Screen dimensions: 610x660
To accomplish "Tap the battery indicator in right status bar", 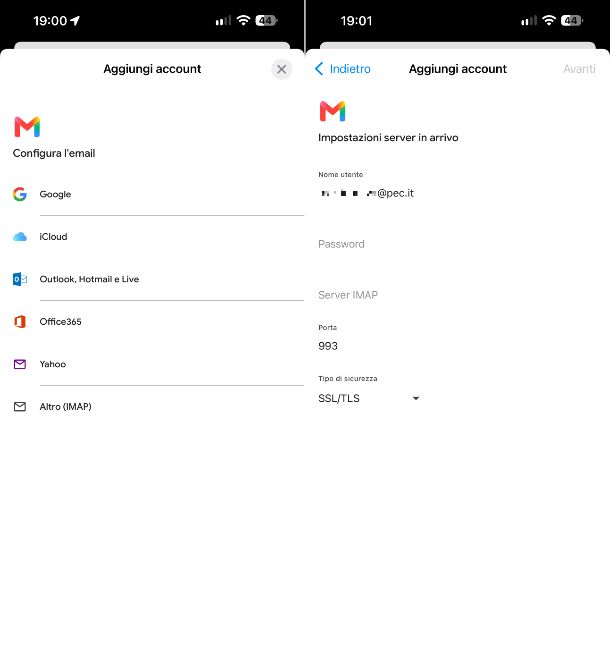I will pyautogui.click(x=572, y=20).
